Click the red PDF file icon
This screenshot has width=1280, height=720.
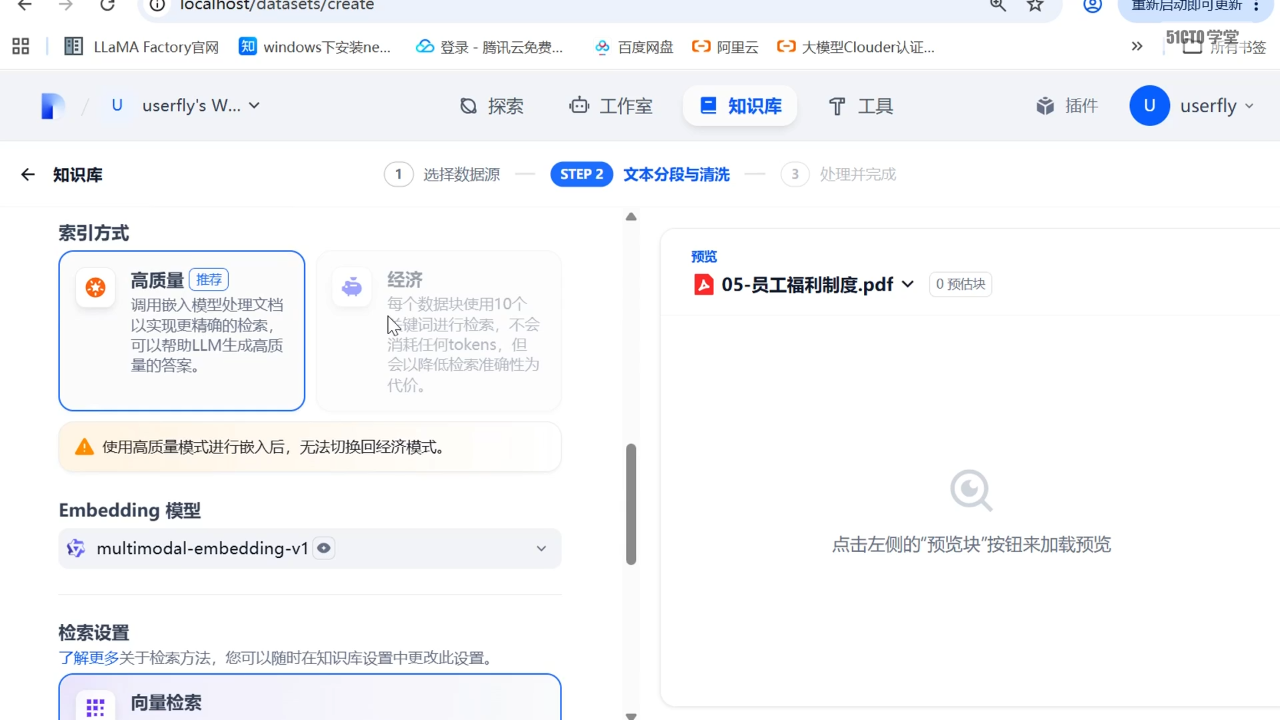[704, 285]
